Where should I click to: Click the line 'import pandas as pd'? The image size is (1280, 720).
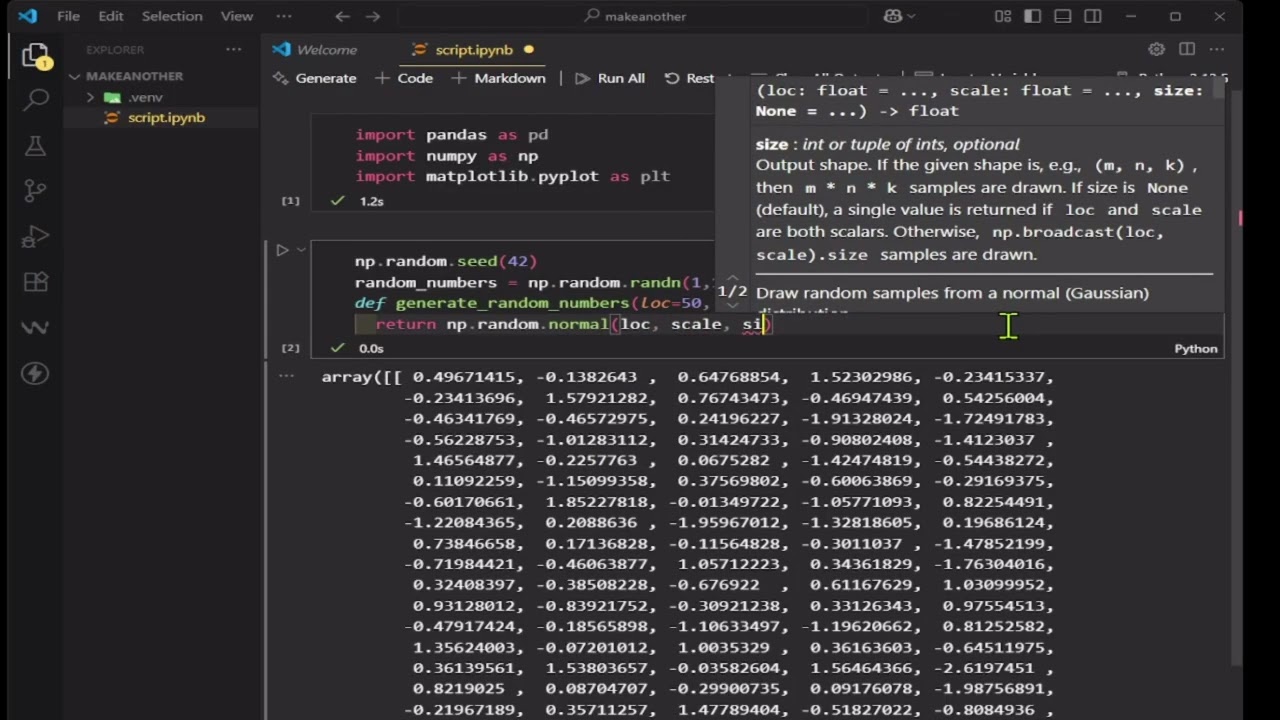tap(452, 134)
